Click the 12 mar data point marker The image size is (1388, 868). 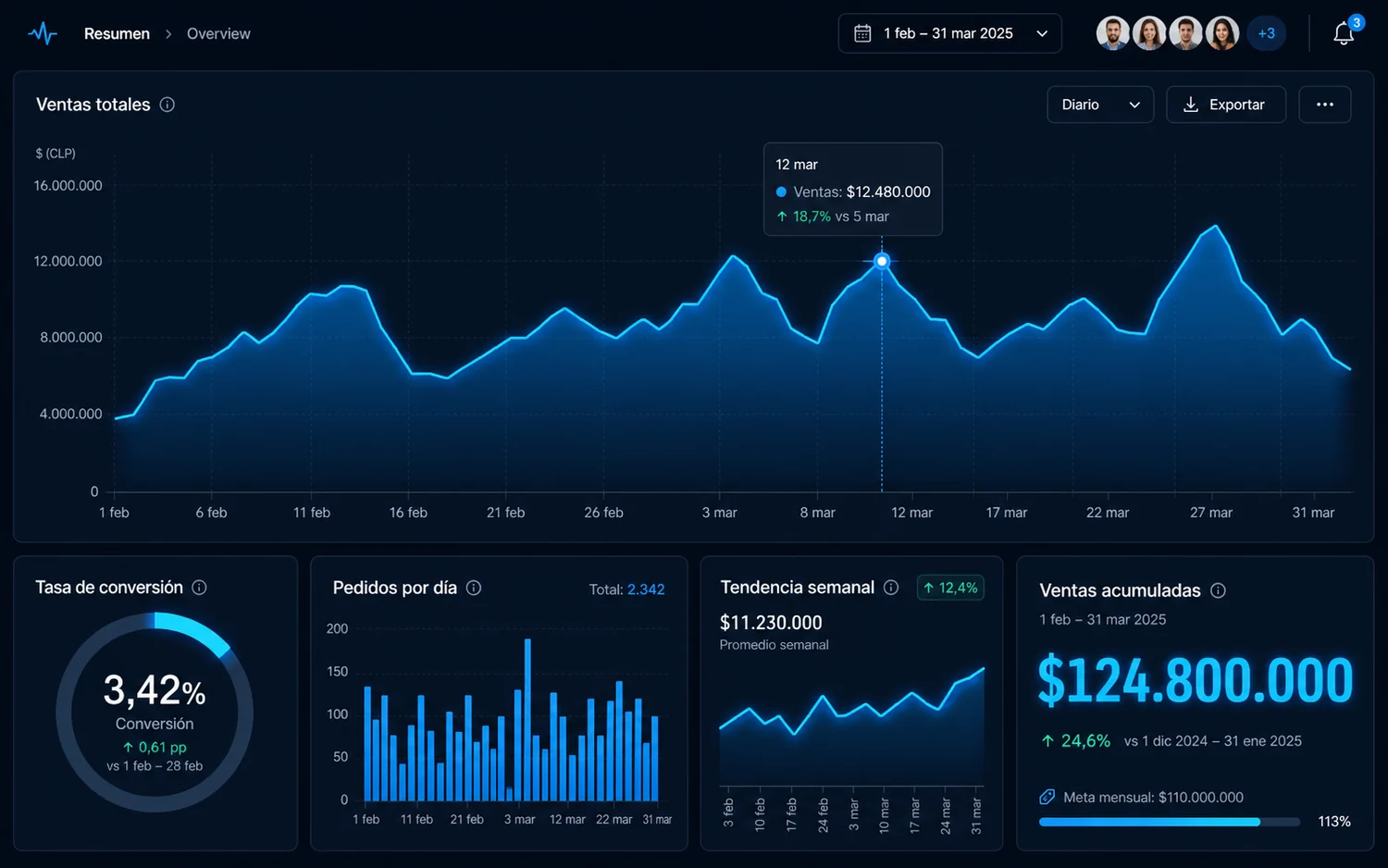pos(882,261)
